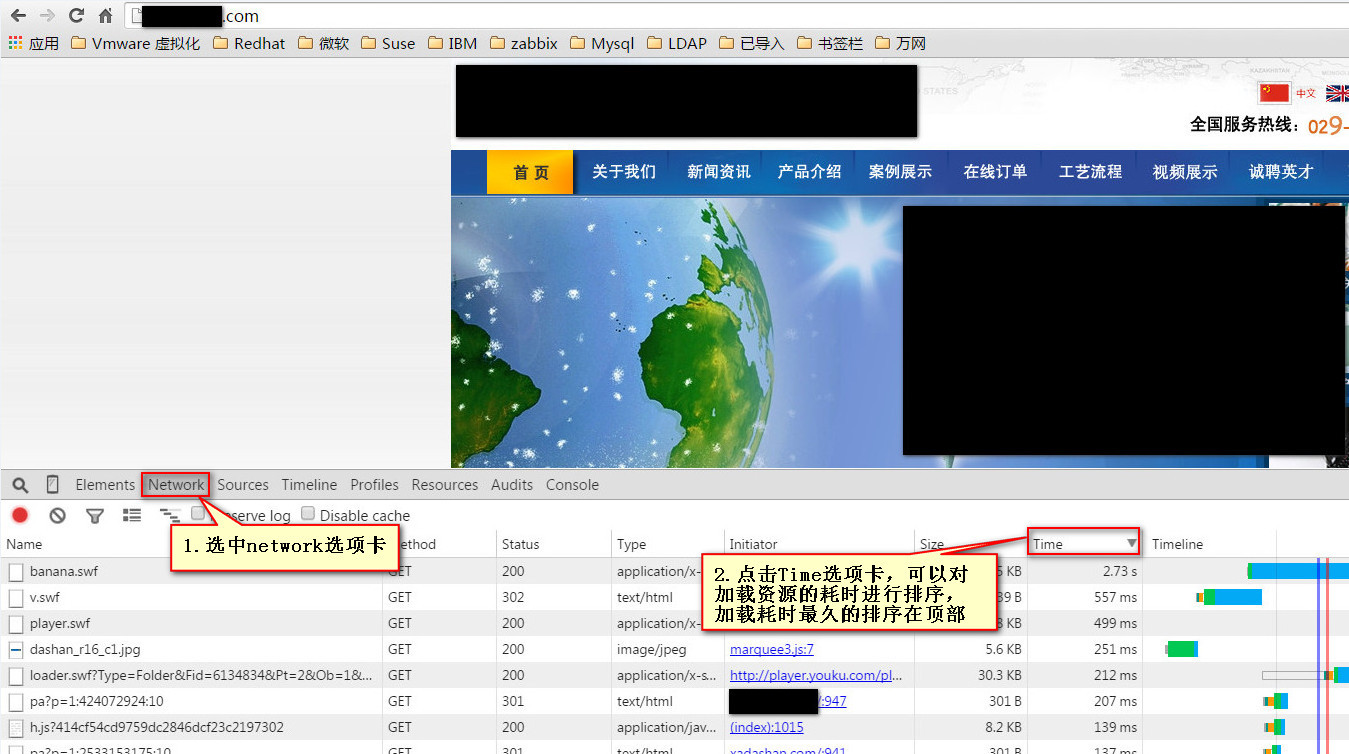Viewport: 1349px width, 754px height.
Task: Click the browser reload page icon
Action: [74, 15]
